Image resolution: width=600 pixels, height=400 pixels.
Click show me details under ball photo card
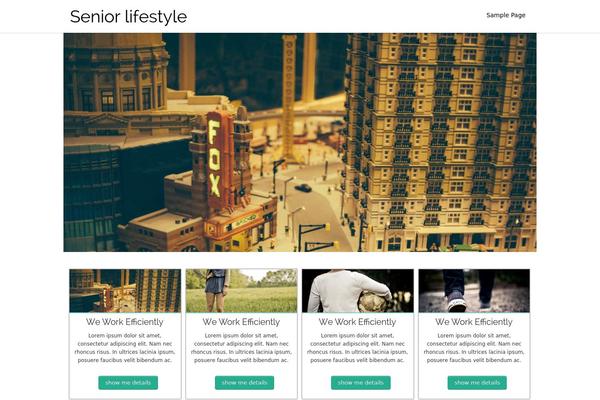(x=361, y=383)
